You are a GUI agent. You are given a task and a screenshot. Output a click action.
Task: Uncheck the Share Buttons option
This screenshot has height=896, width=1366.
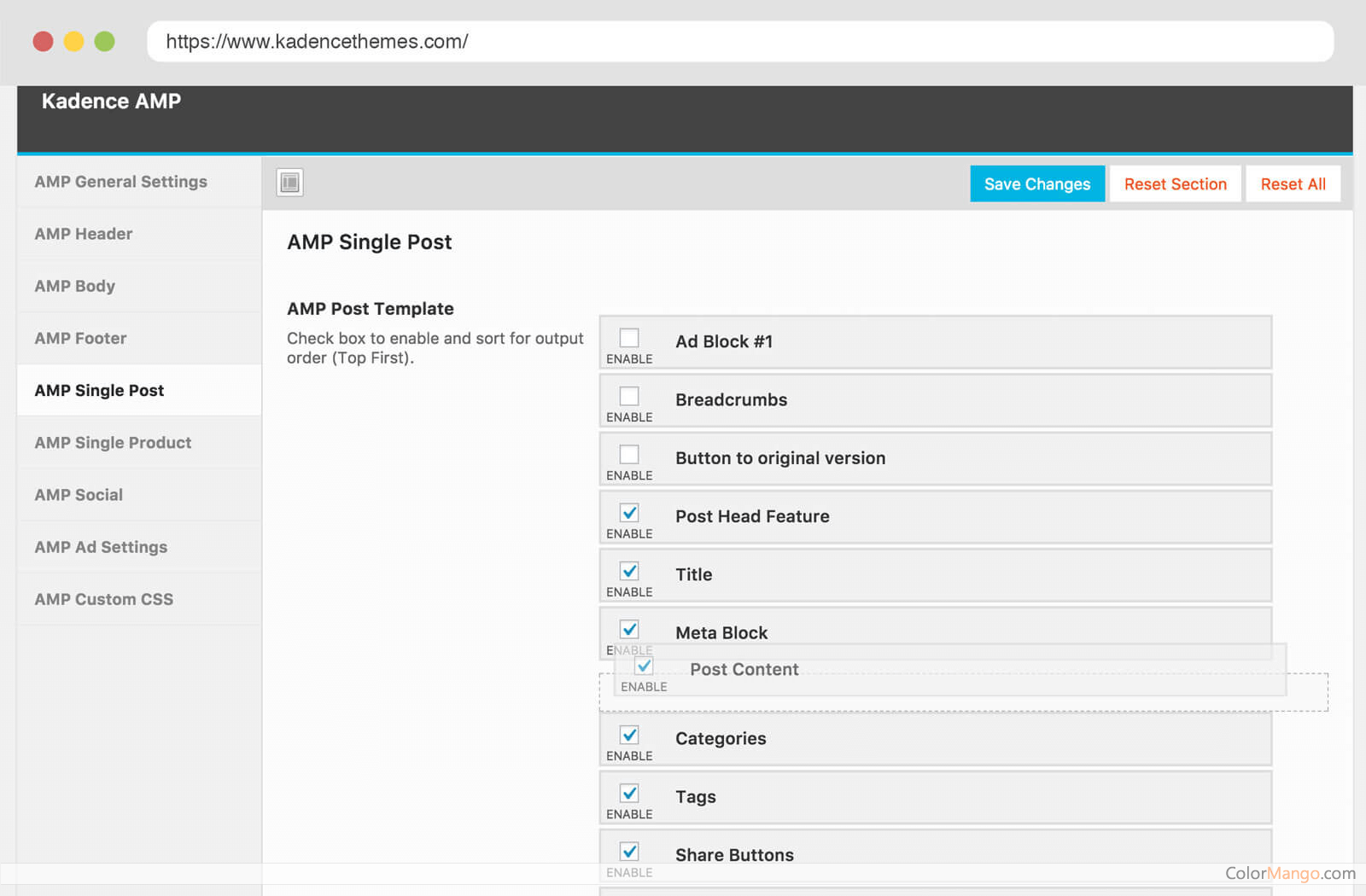(629, 850)
